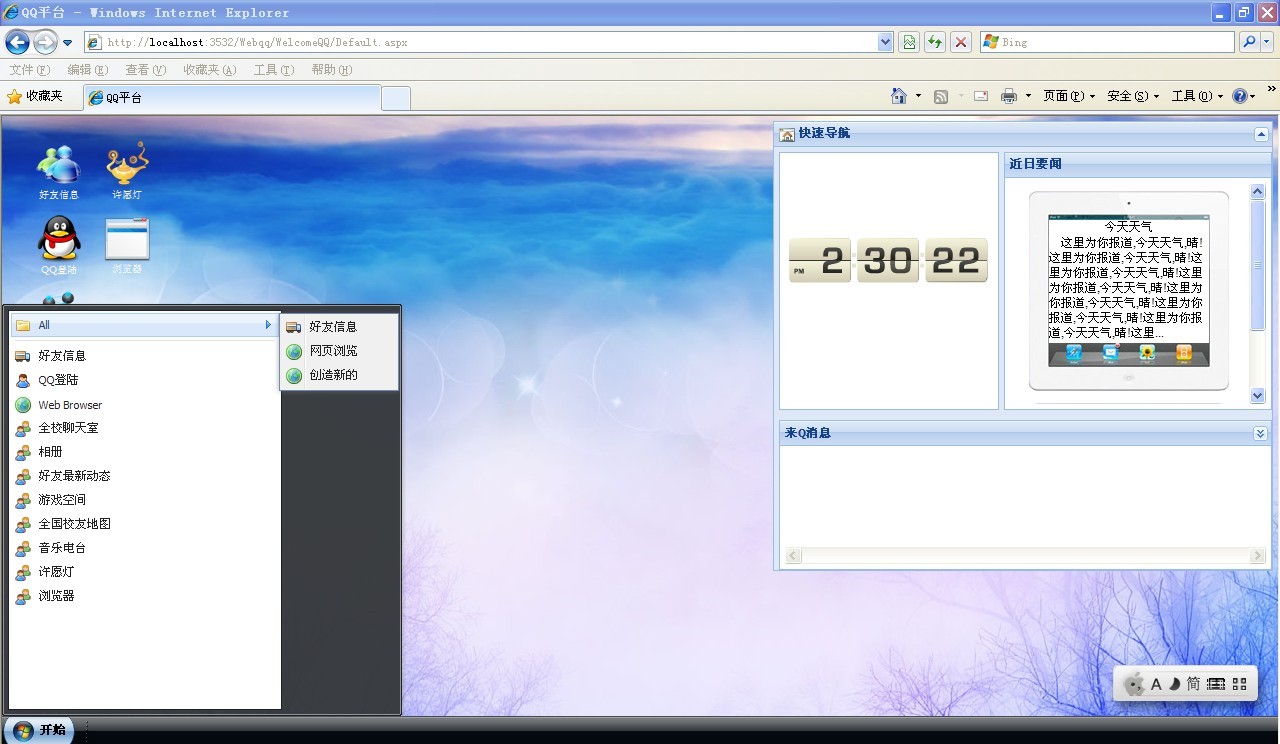Click the refresh page icon
The width and height of the screenshot is (1280, 744).
[x=935, y=42]
